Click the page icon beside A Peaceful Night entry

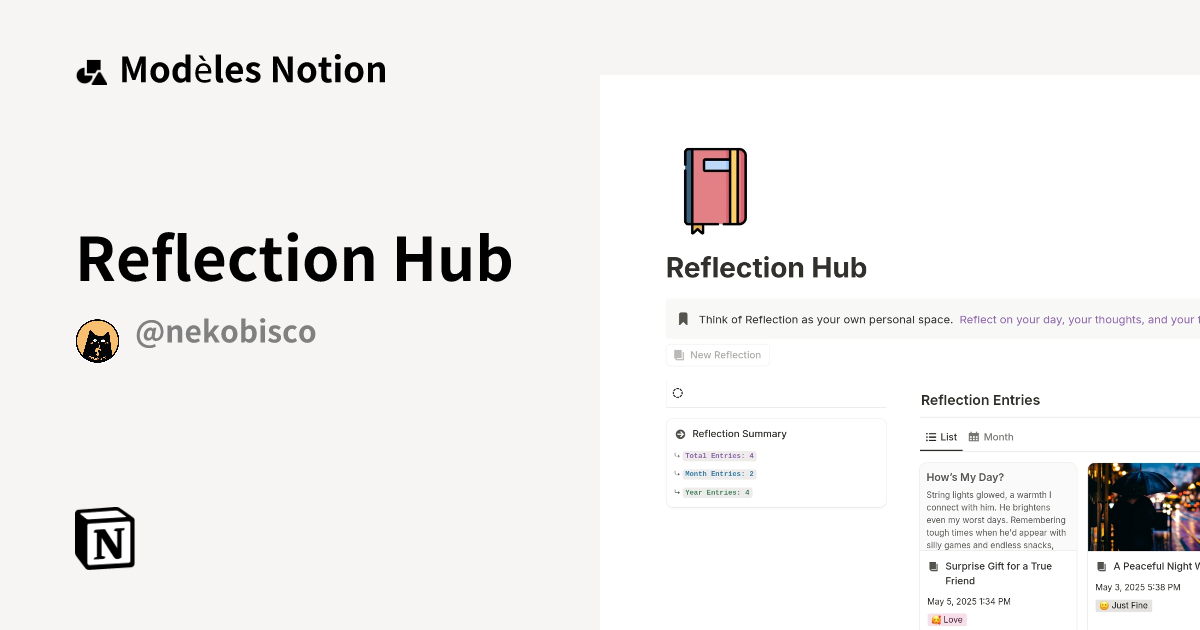coord(1100,566)
